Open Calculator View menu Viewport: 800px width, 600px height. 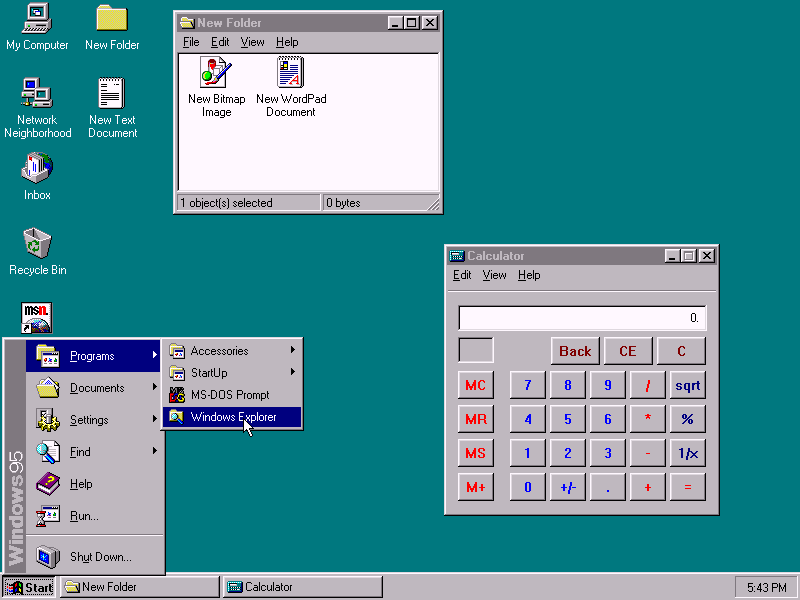pyautogui.click(x=494, y=275)
